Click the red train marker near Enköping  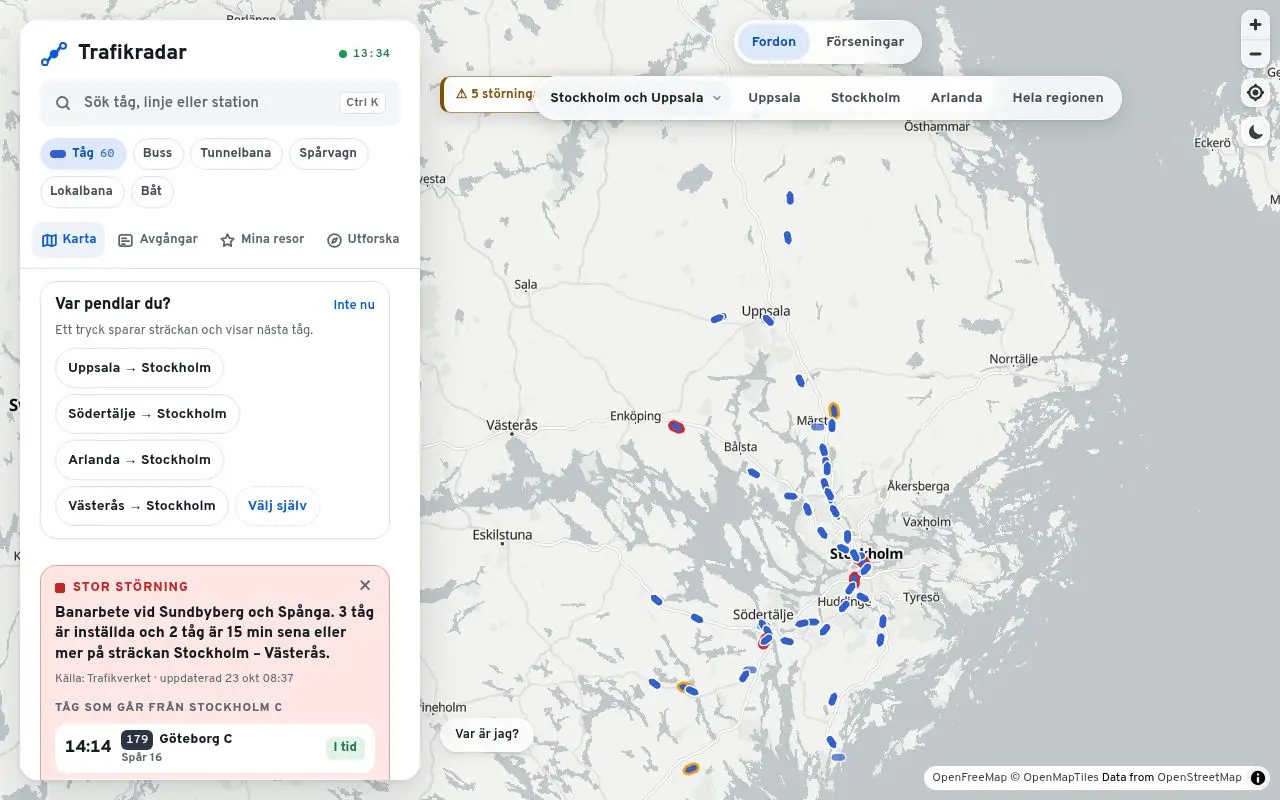(x=677, y=427)
